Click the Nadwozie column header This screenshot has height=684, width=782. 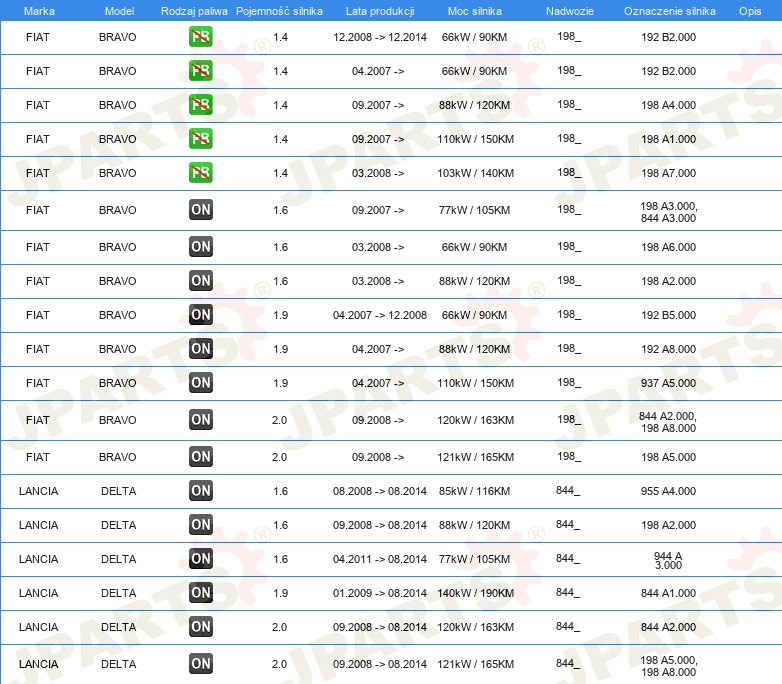[x=570, y=11]
